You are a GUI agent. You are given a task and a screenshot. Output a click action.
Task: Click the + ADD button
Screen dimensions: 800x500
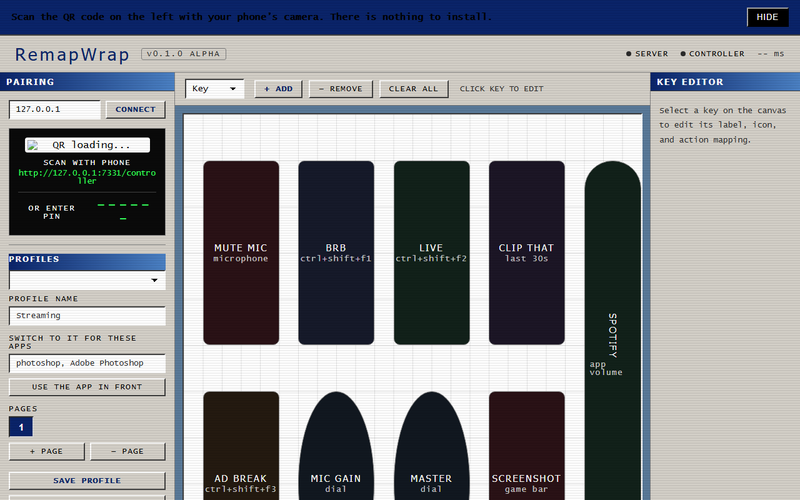[278, 89]
